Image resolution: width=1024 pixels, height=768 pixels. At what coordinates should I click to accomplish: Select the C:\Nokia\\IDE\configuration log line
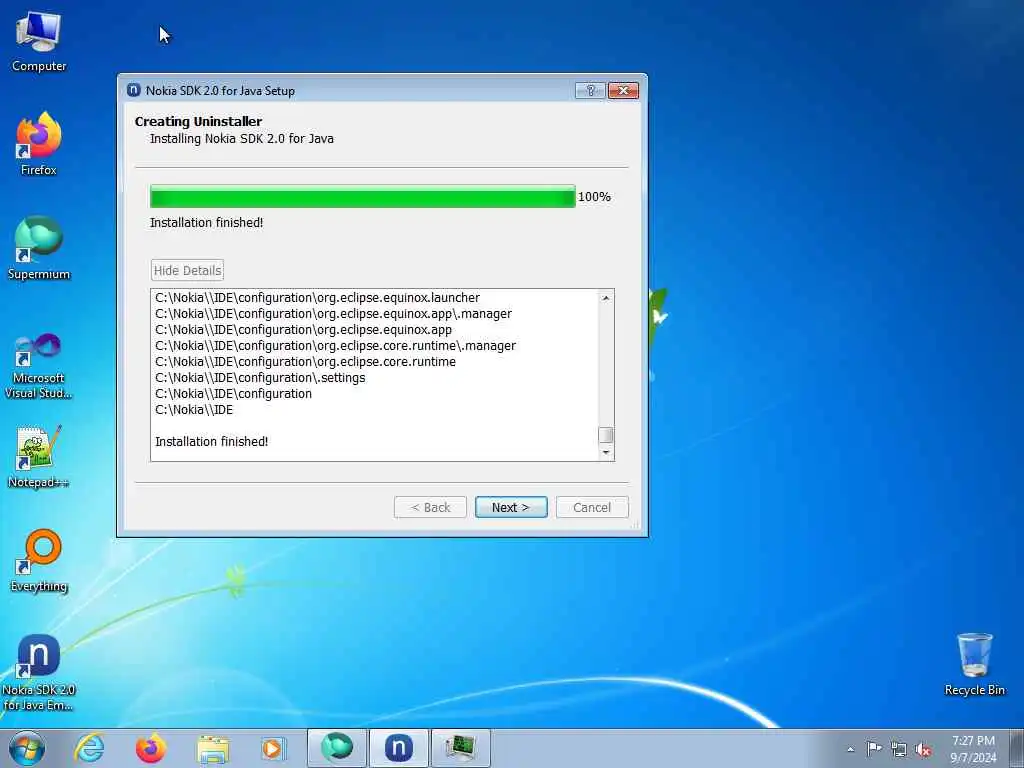tap(233, 393)
